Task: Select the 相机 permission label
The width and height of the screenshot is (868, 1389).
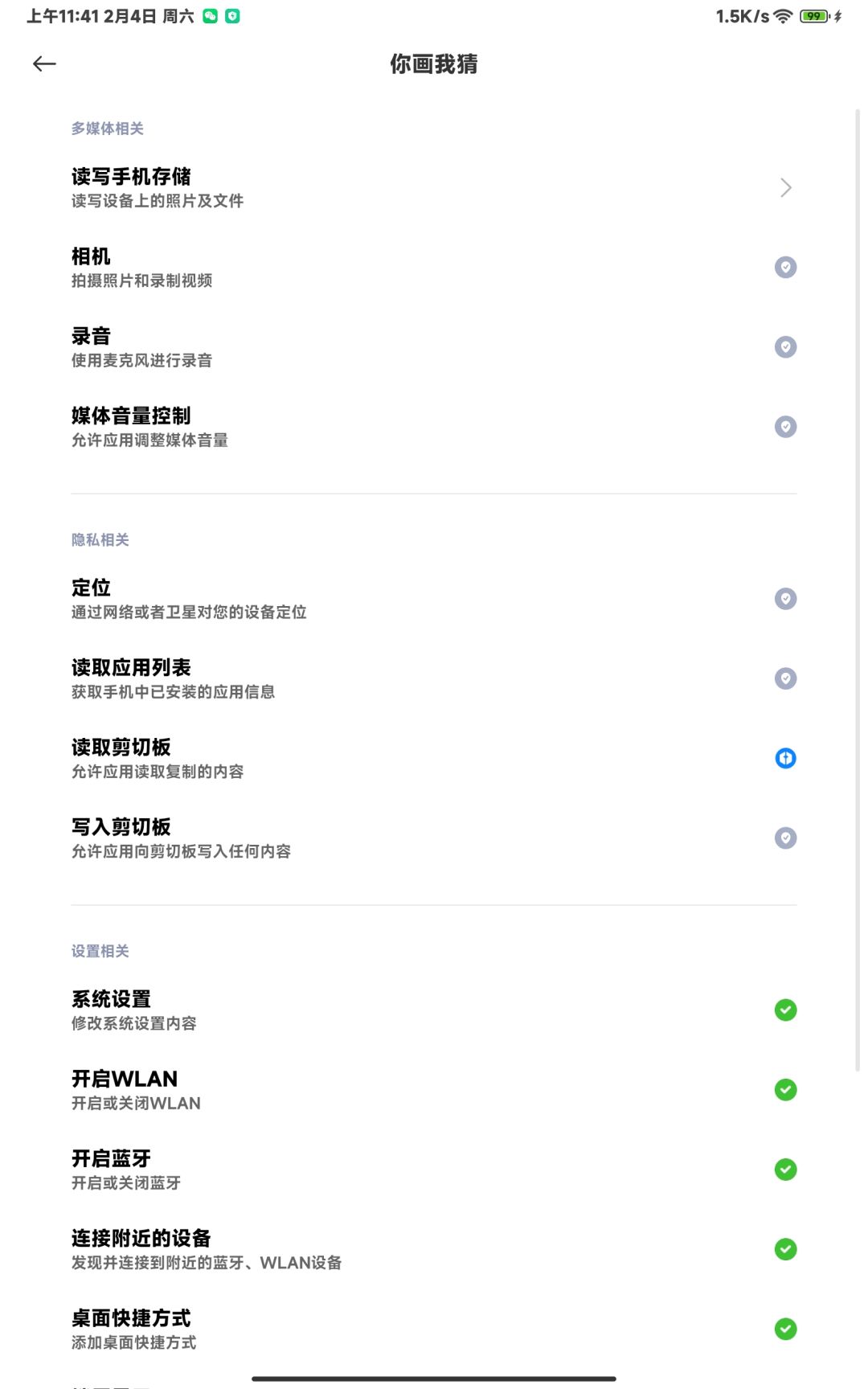Action: [x=91, y=256]
